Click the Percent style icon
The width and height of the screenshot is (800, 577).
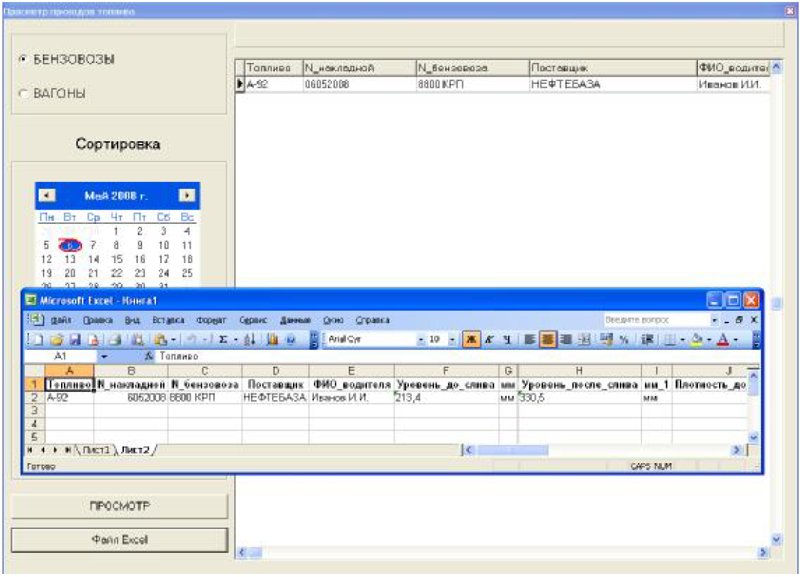point(623,340)
